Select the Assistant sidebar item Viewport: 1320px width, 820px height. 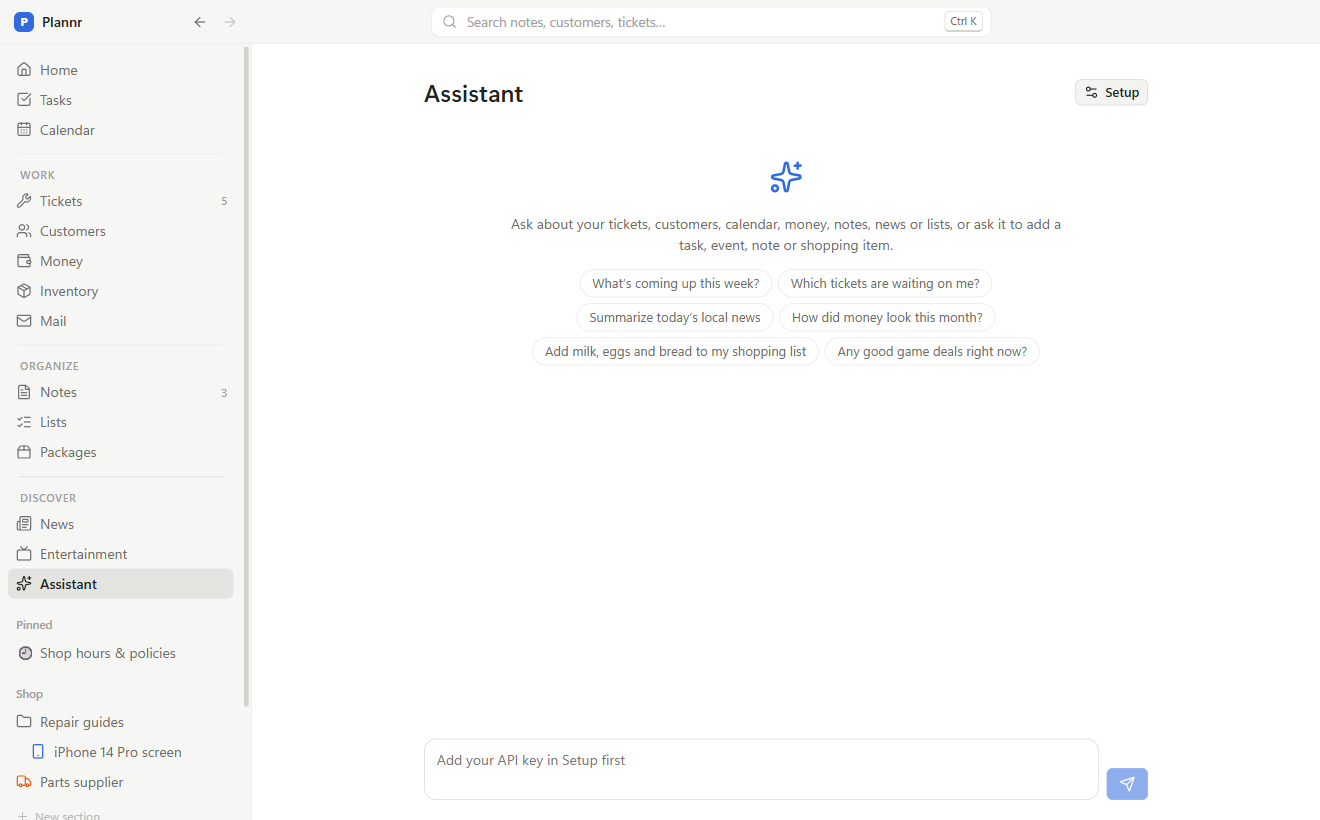tap(120, 584)
